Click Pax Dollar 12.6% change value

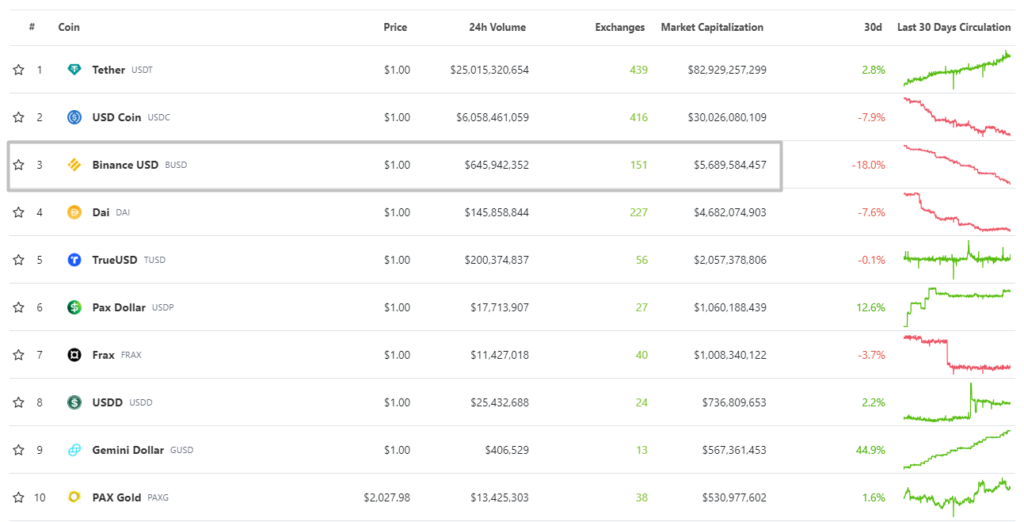click(871, 308)
